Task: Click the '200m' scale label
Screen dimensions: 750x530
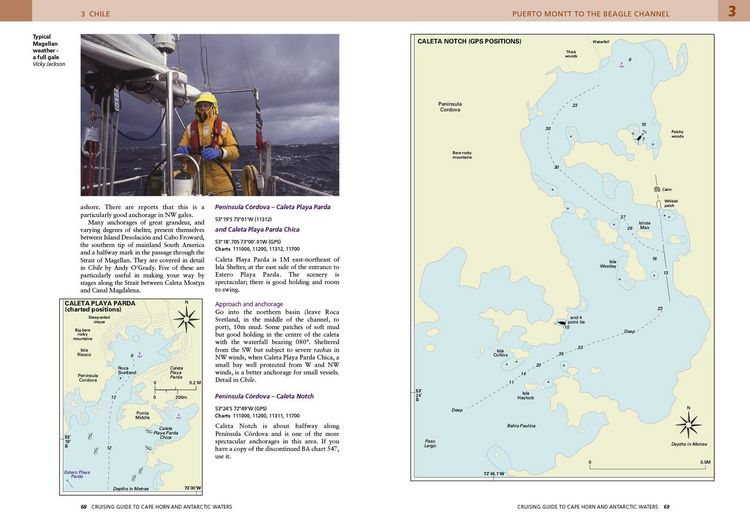Action: [181, 398]
